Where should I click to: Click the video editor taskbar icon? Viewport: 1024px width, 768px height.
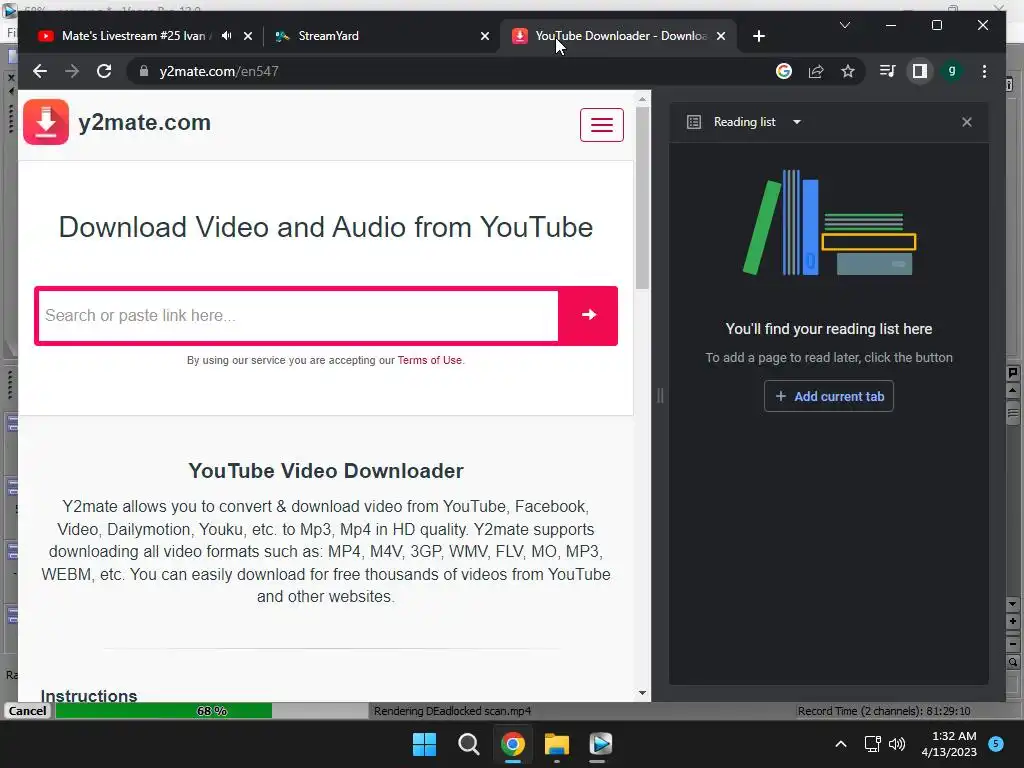click(601, 744)
